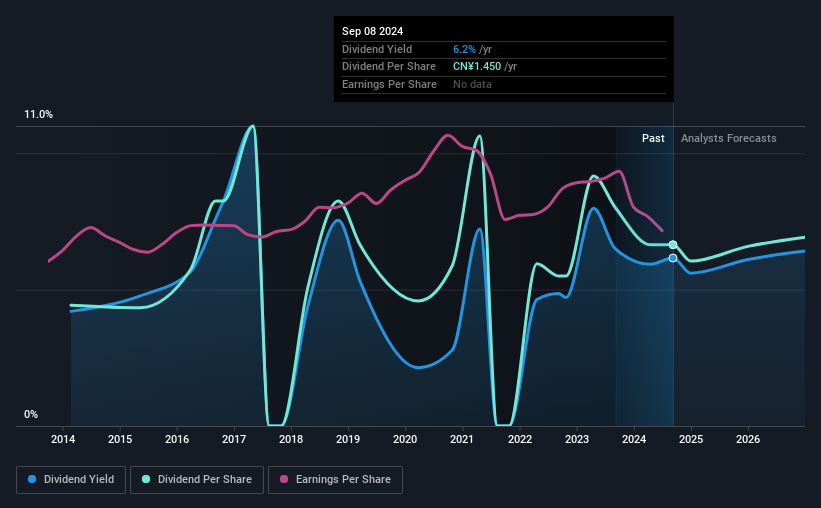The image size is (821, 508).
Task: Click the 2017 x-axis label
Action: click(234, 439)
